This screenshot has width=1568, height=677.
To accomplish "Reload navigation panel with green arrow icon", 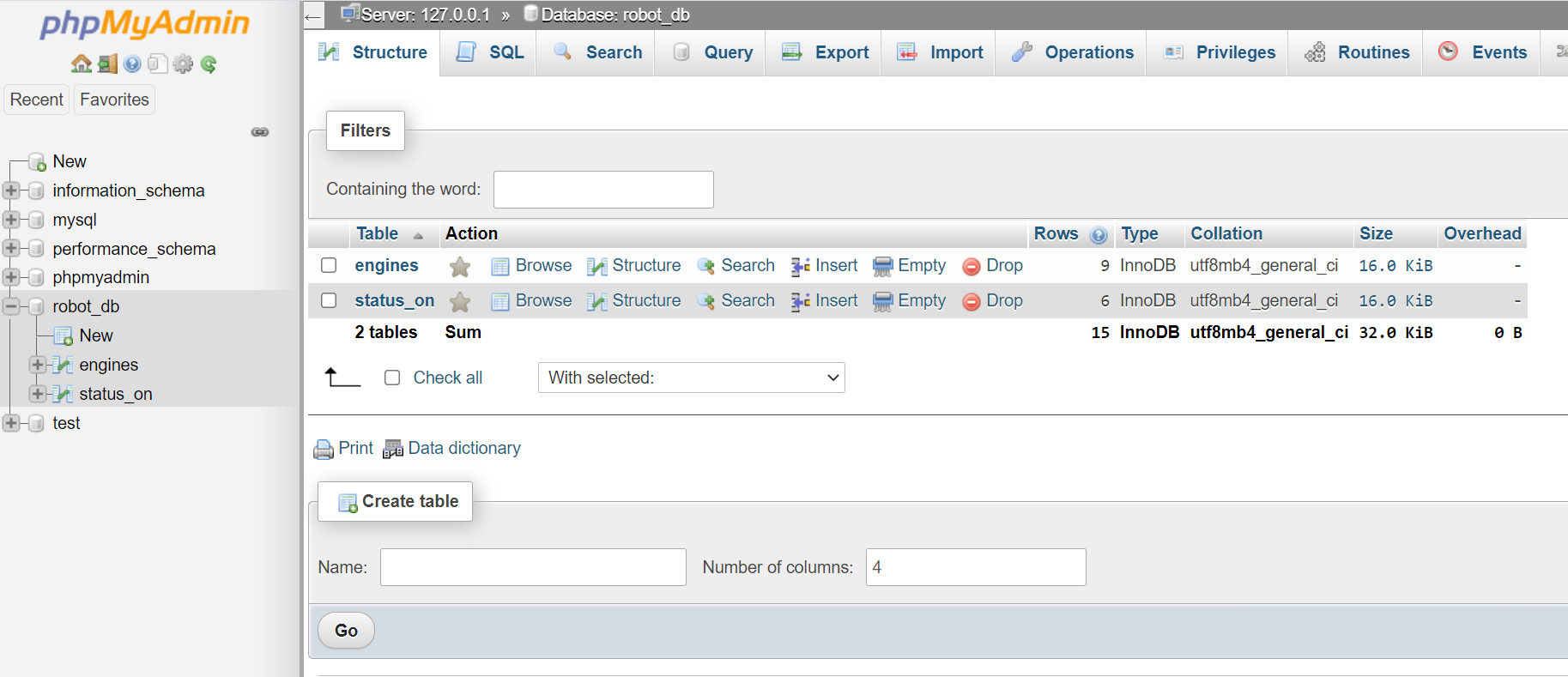I will 209,63.
